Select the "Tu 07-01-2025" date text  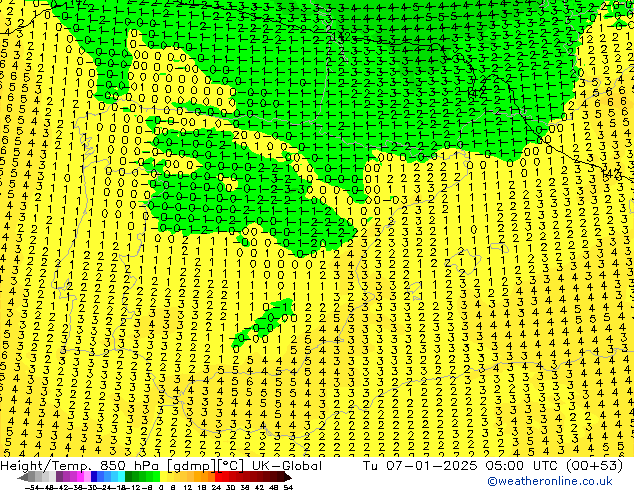tap(420, 466)
